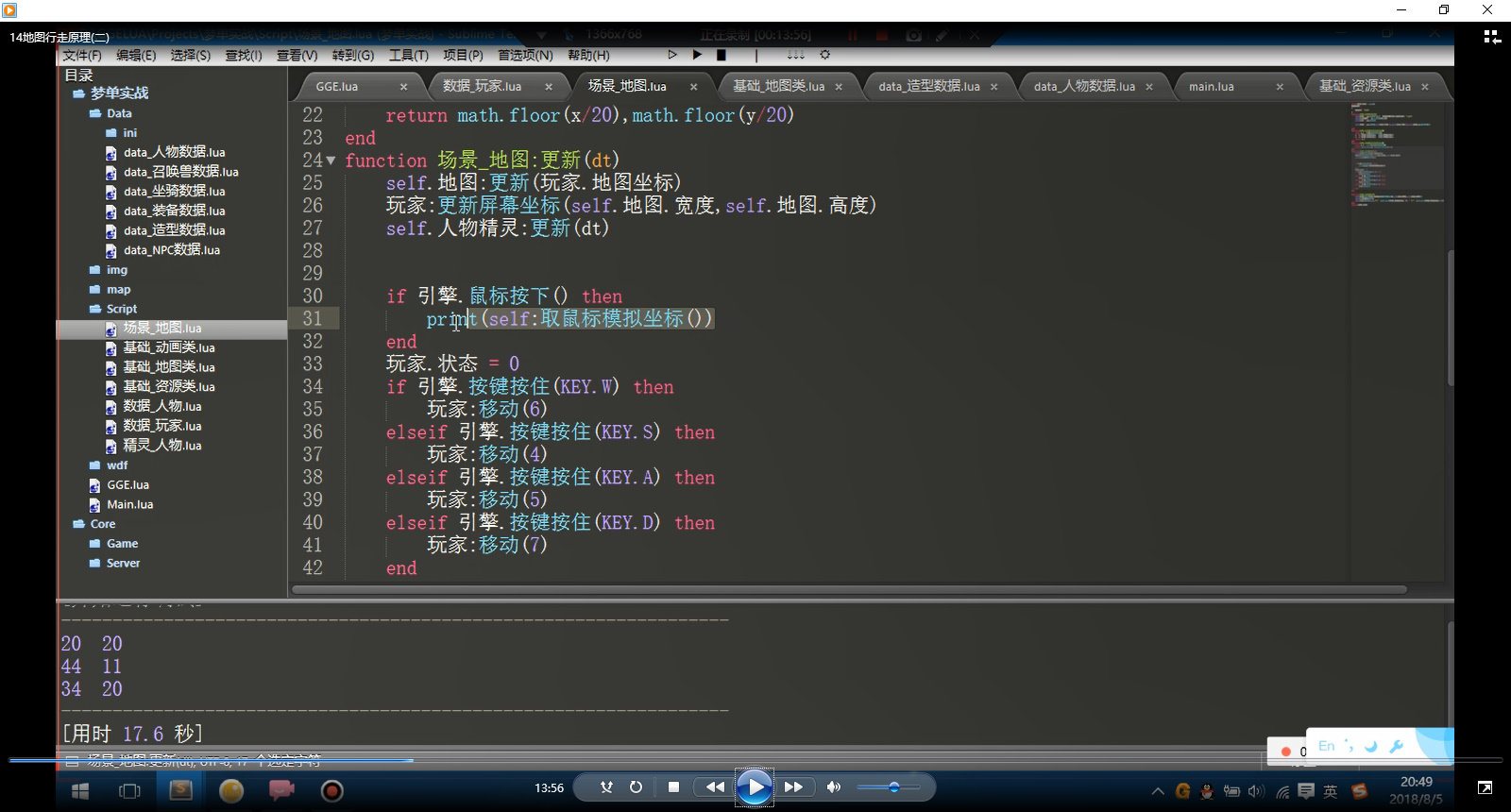Viewport: 1511px width, 812px height.
Task: Expand the ini folder
Action: click(x=111, y=133)
